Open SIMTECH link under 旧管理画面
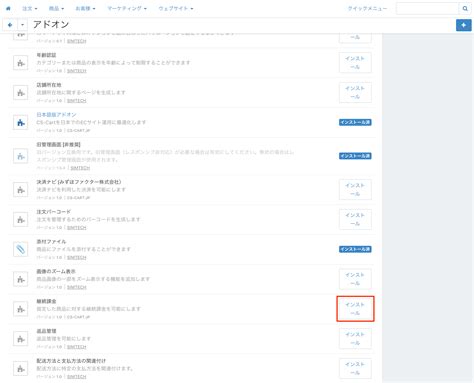The width and height of the screenshot is (474, 383). tap(80, 168)
